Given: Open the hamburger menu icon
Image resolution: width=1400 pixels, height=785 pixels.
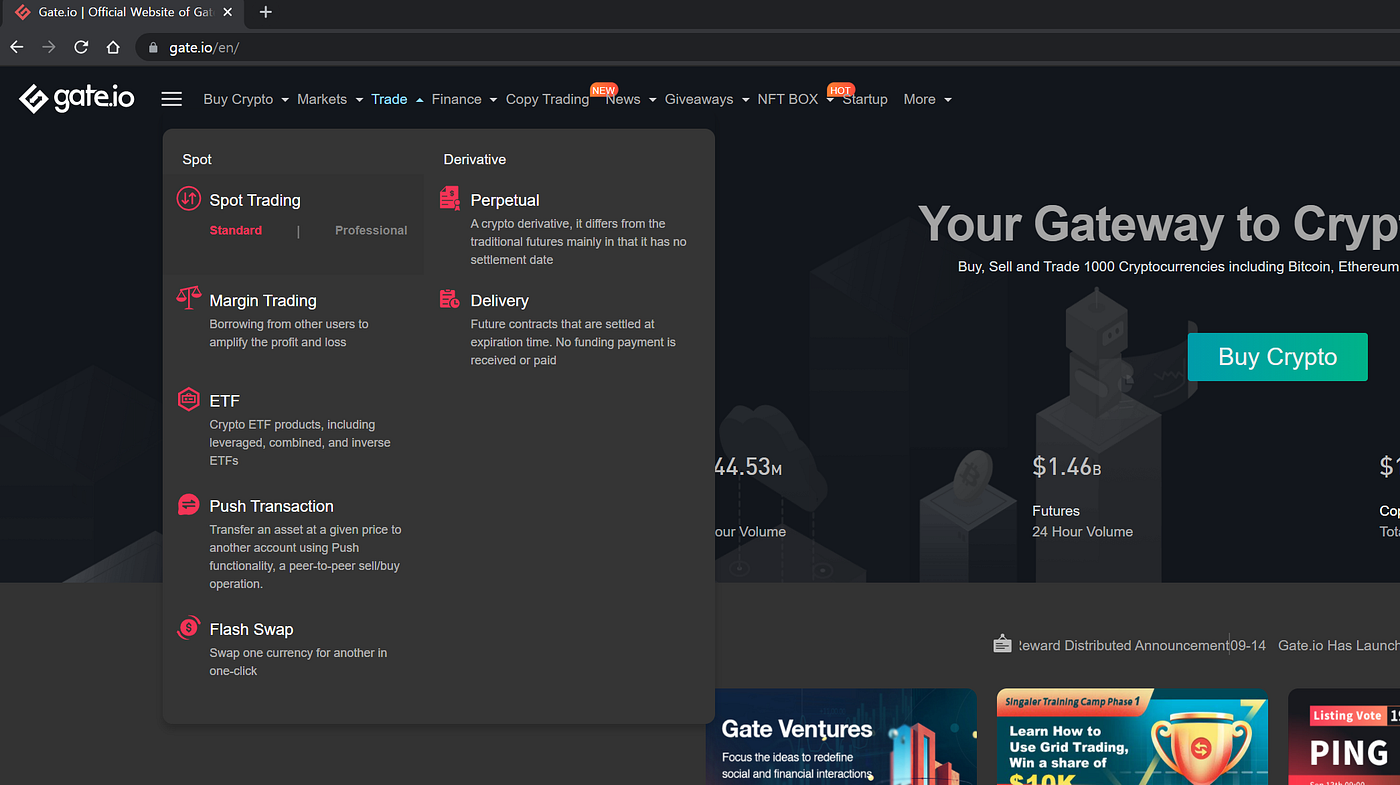Looking at the screenshot, I should [x=172, y=99].
